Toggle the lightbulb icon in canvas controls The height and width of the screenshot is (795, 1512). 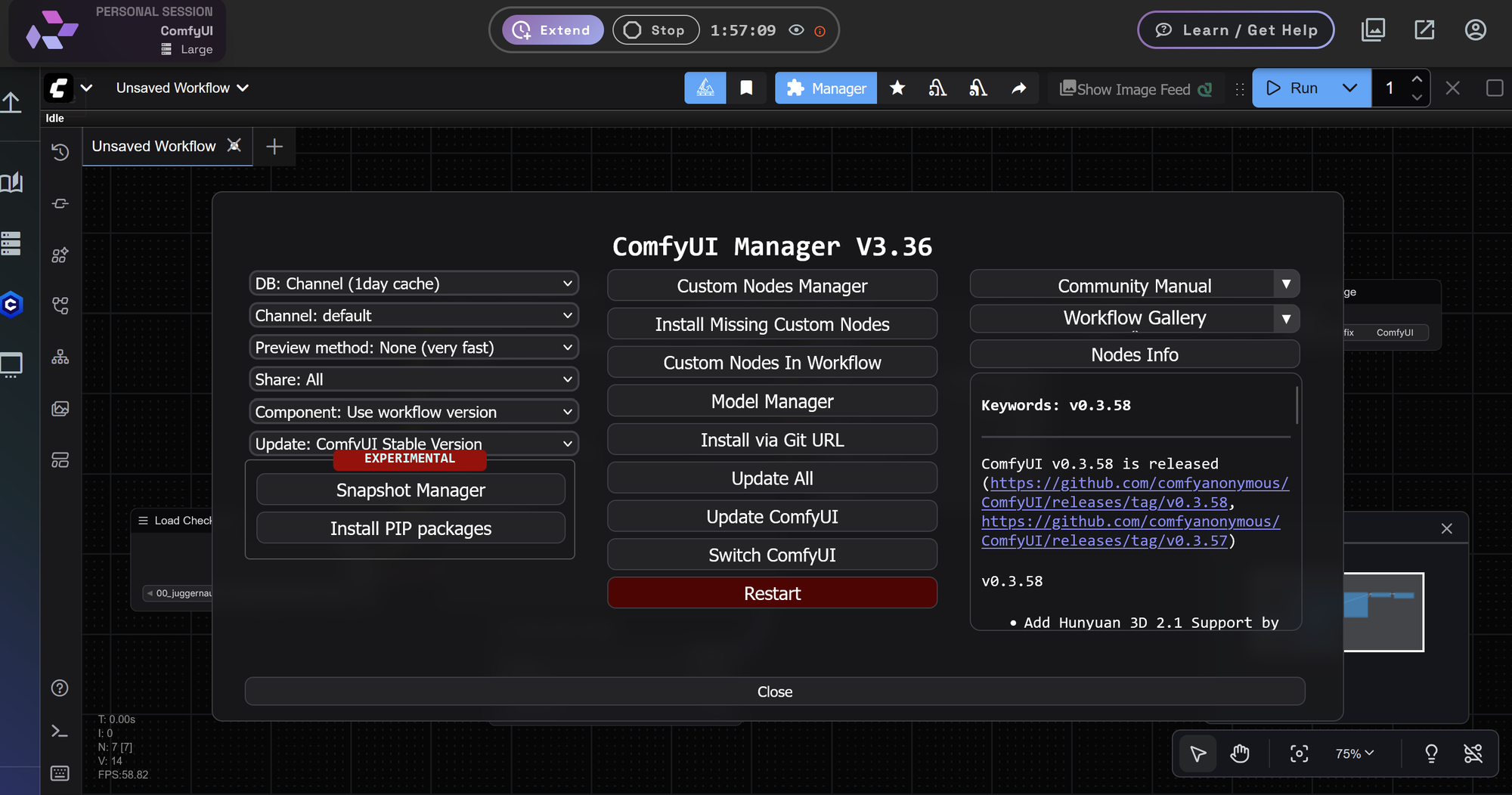click(x=1430, y=753)
